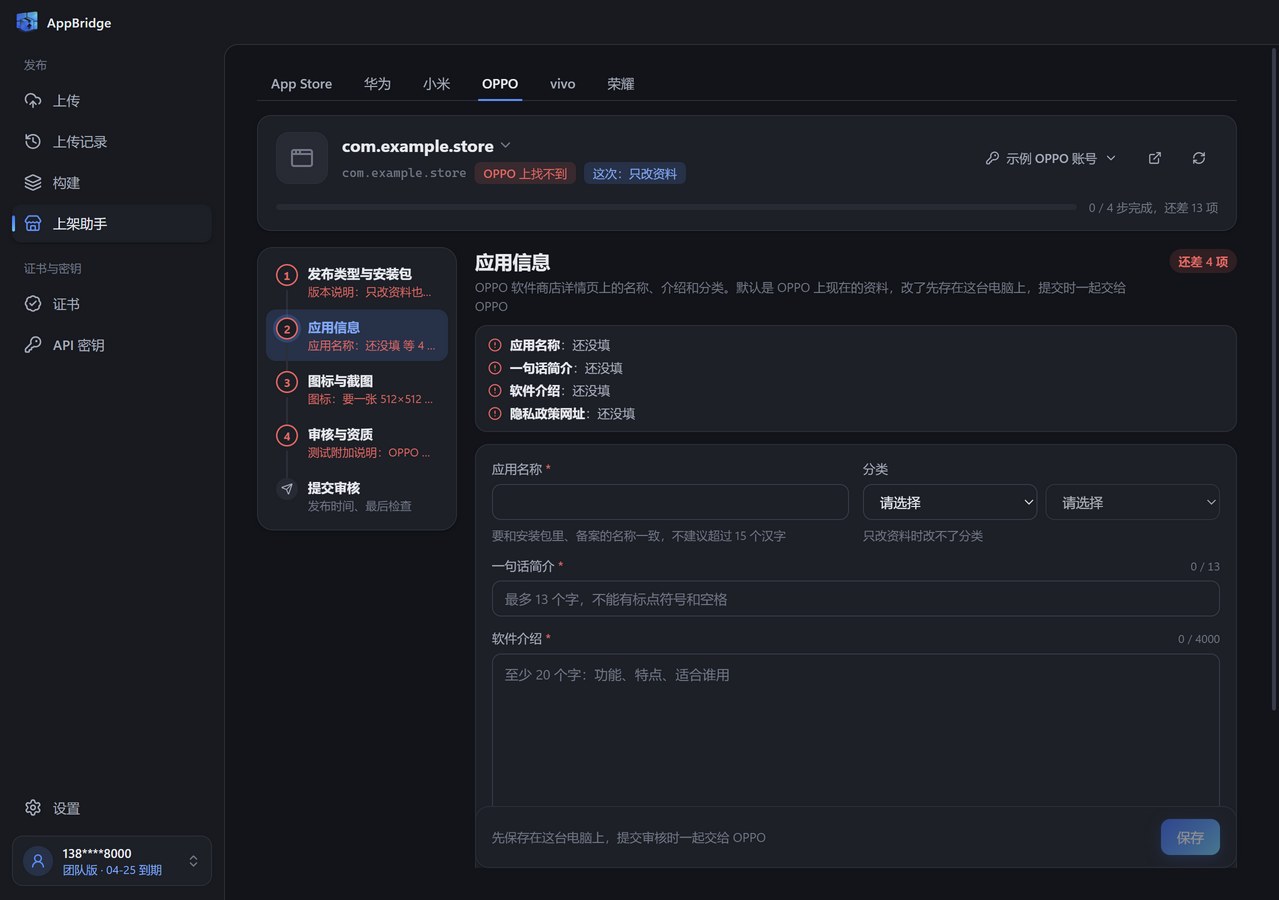
Task: Click the 保存 button
Action: [x=1190, y=837]
